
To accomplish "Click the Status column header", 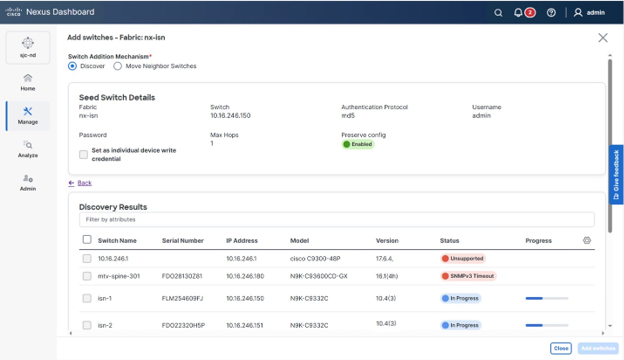I will (449, 241).
